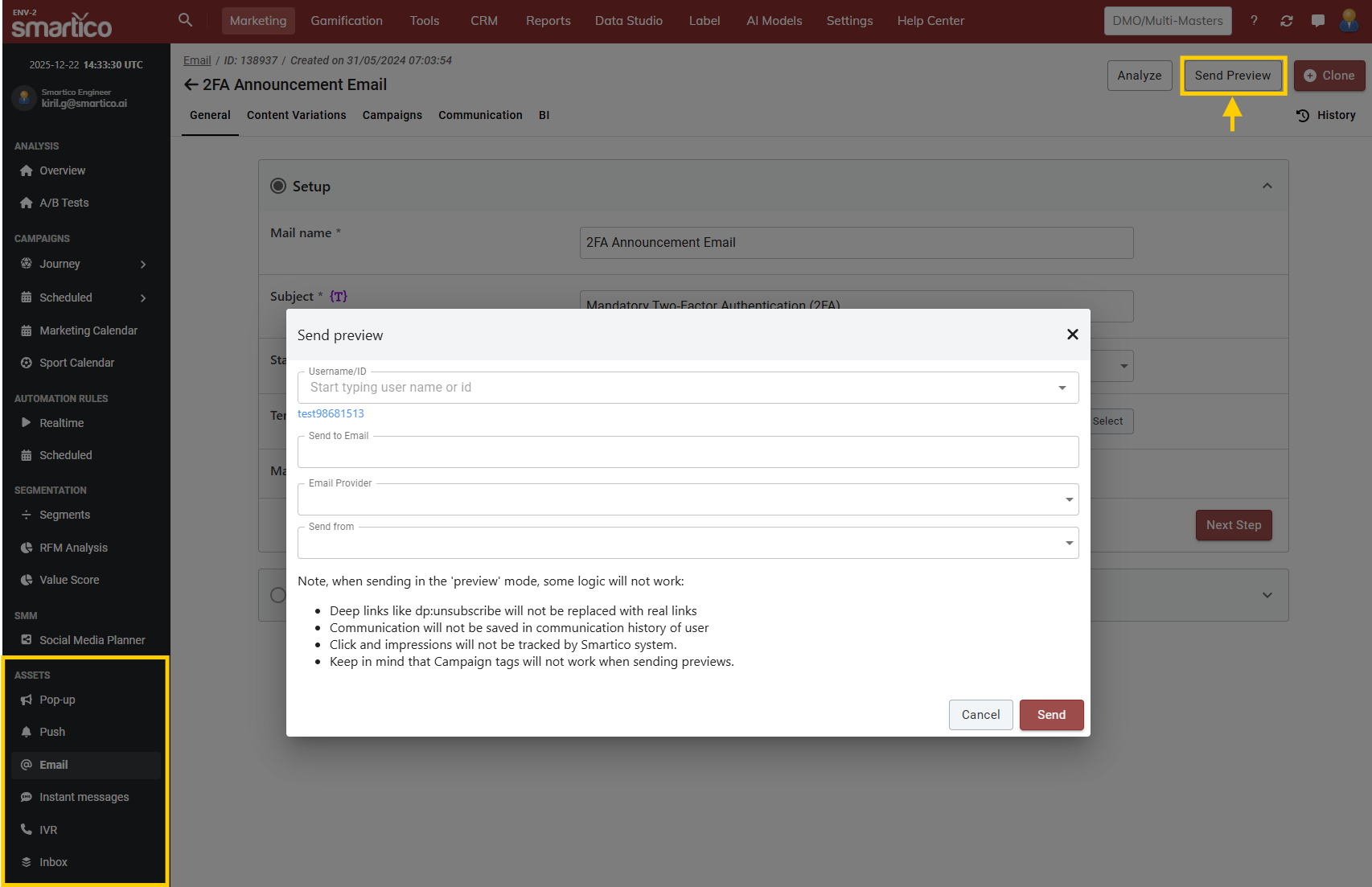
Task: Switch to the Content Variations tab
Action: click(296, 116)
